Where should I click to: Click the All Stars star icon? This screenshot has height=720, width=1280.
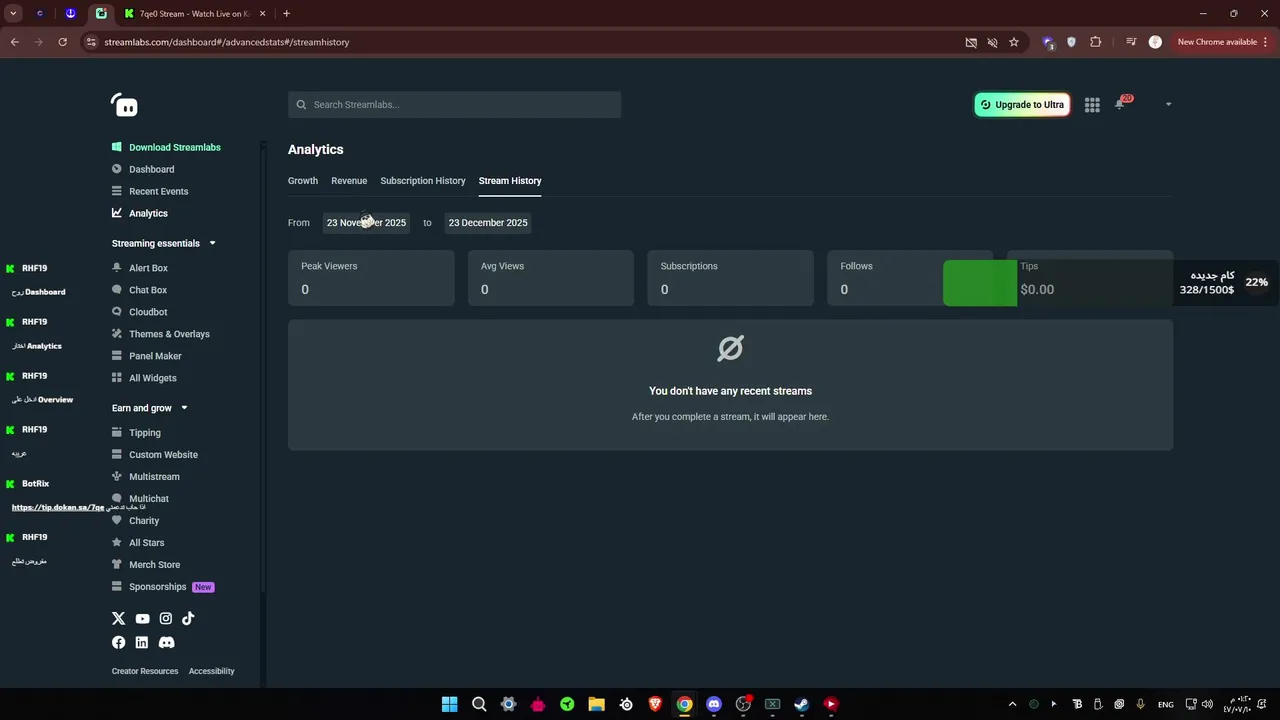[x=117, y=543]
